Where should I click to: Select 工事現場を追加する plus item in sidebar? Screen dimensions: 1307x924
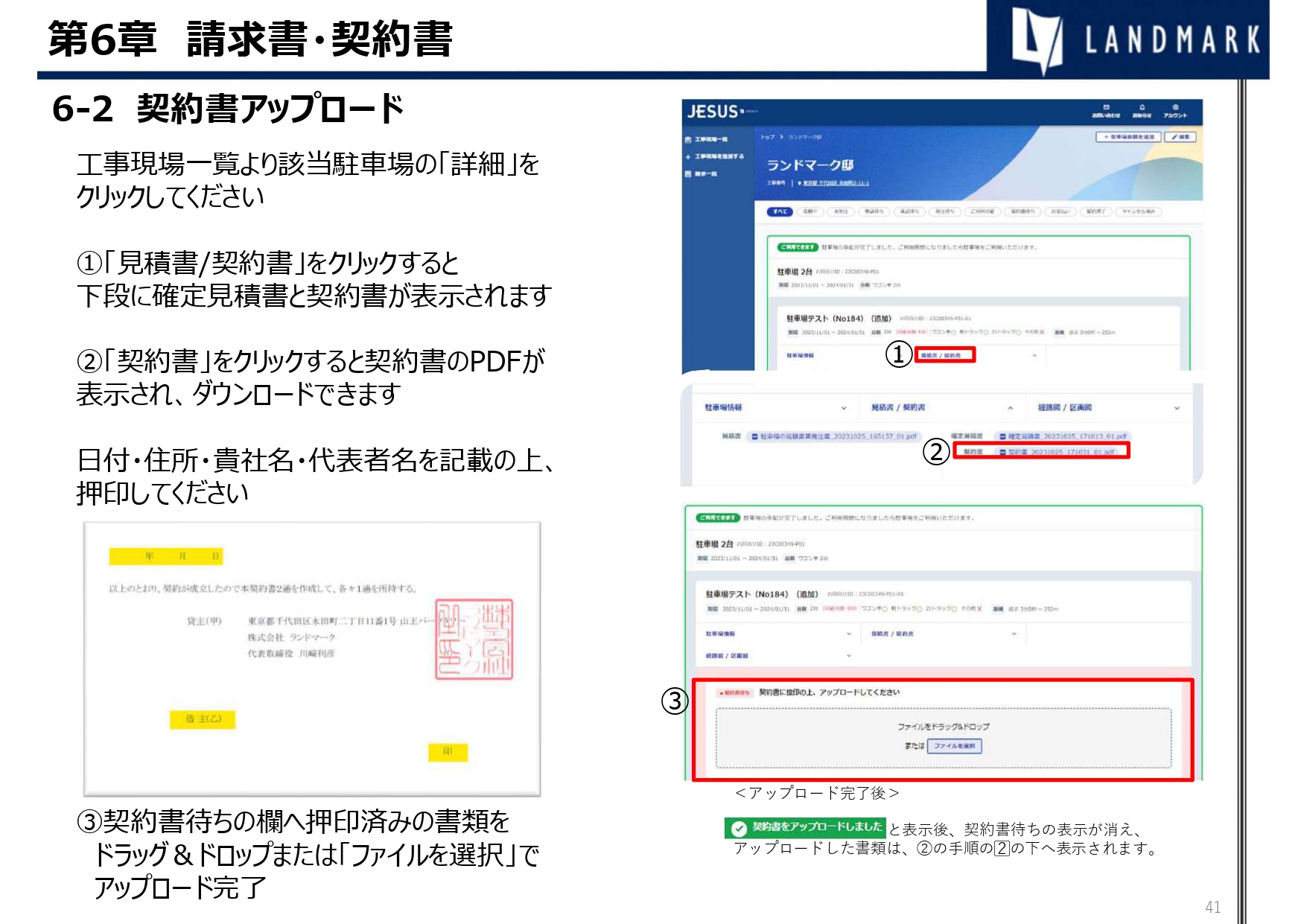(x=714, y=156)
